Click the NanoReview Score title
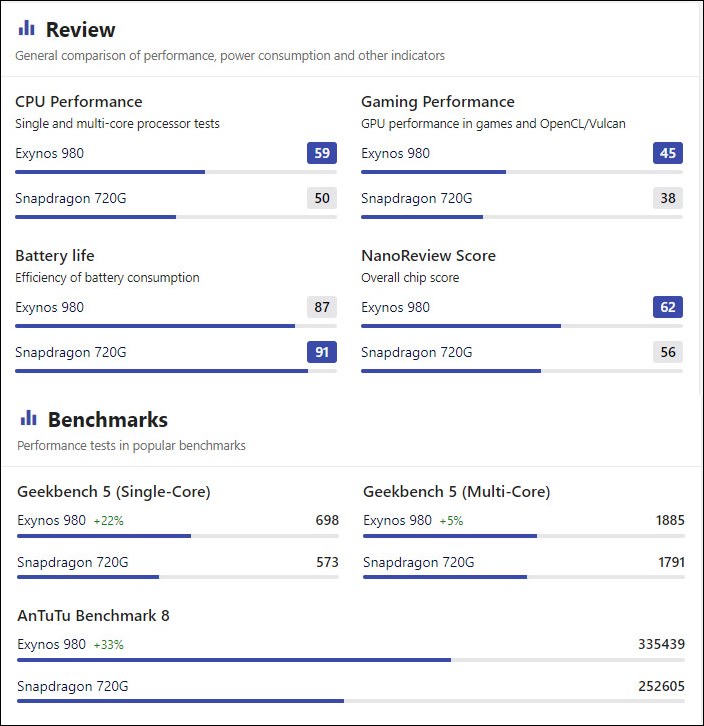Image resolution: width=704 pixels, height=726 pixels. click(x=428, y=256)
